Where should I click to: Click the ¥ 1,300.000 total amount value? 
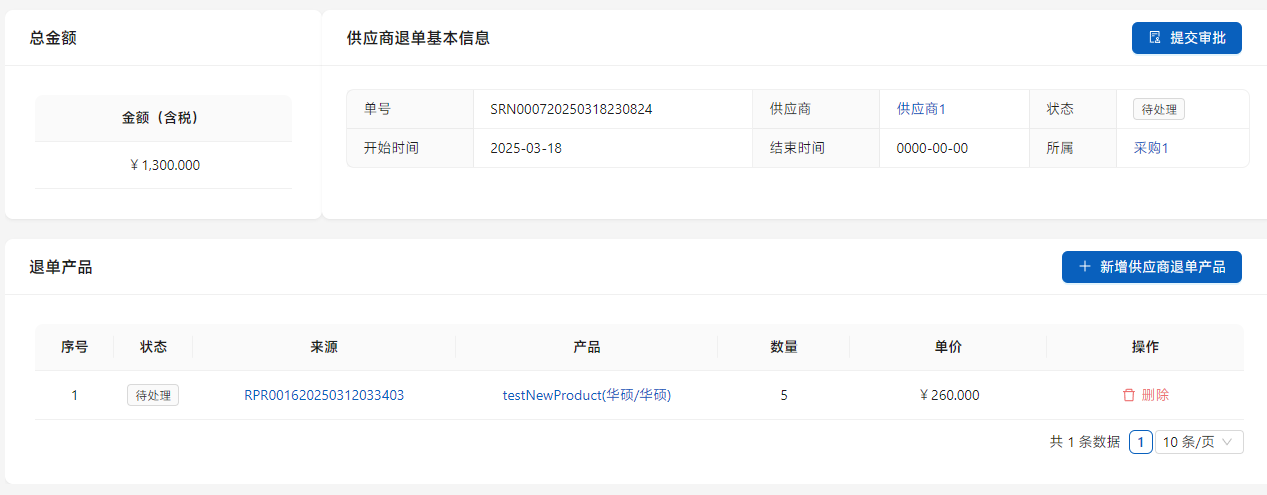point(164,165)
